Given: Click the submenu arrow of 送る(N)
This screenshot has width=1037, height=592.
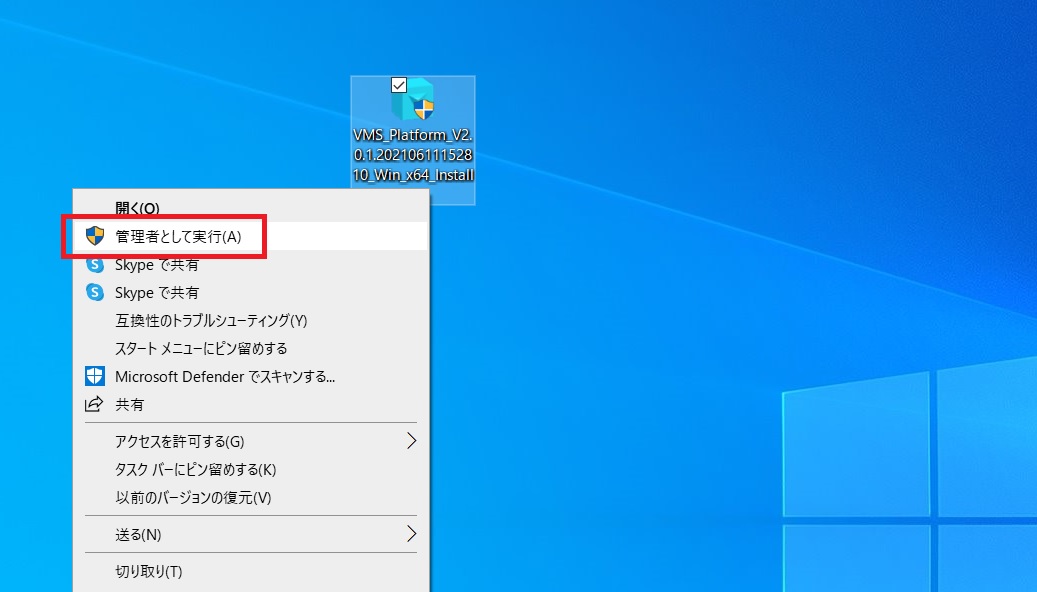Looking at the screenshot, I should 411,534.
